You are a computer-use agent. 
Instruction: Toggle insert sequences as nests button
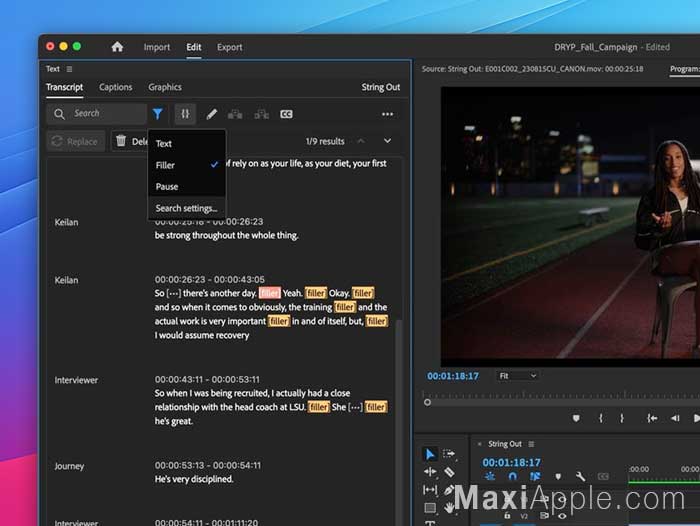point(490,477)
